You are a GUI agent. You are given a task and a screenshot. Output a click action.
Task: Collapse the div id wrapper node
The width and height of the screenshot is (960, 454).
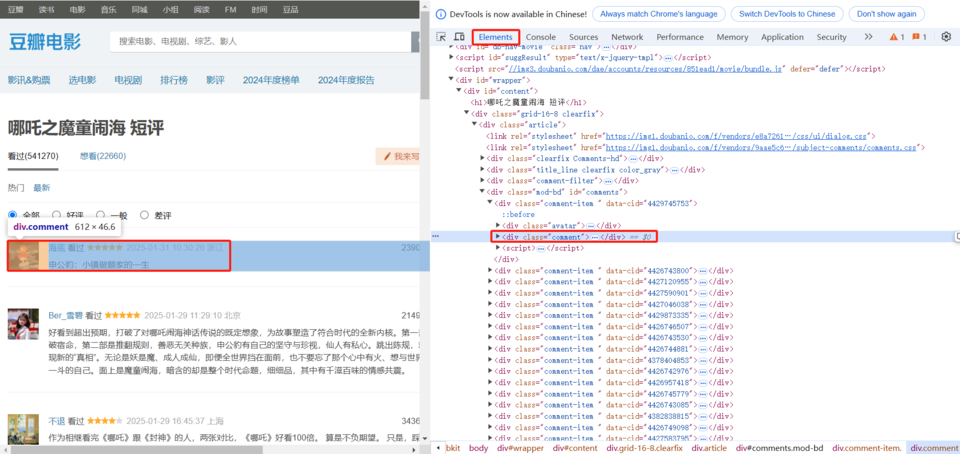452,80
